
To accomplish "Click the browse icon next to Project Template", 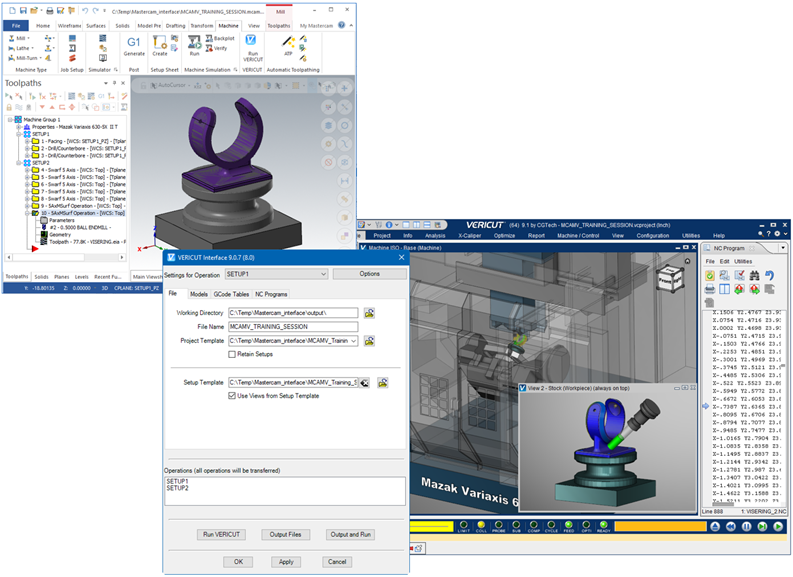I will [x=369, y=341].
